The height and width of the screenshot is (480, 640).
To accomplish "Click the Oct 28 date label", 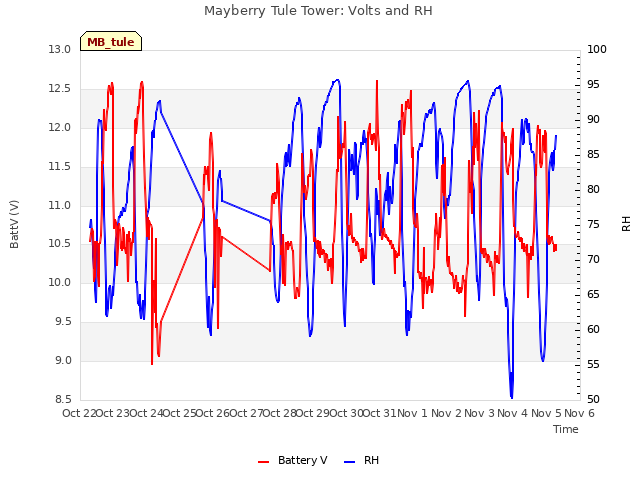I will tap(280, 413).
